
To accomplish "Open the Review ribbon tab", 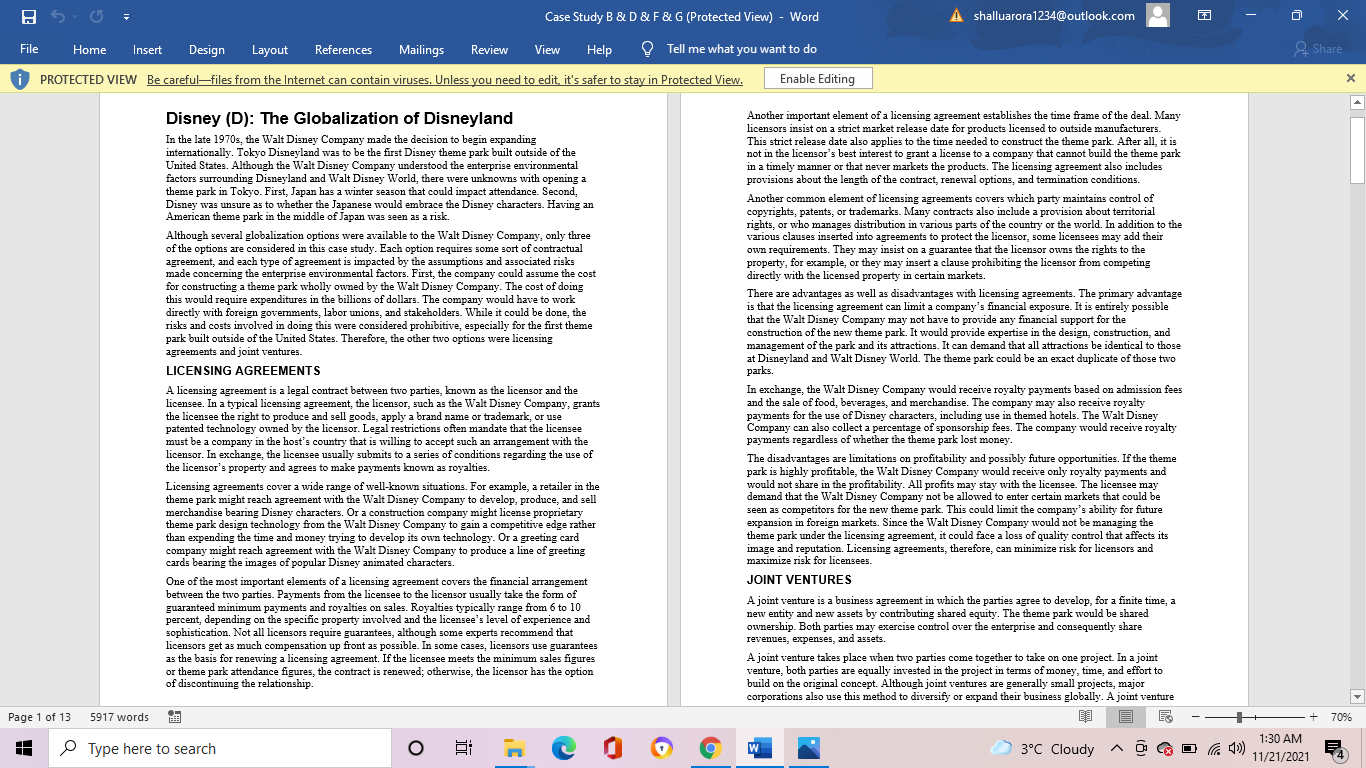I will point(489,49).
